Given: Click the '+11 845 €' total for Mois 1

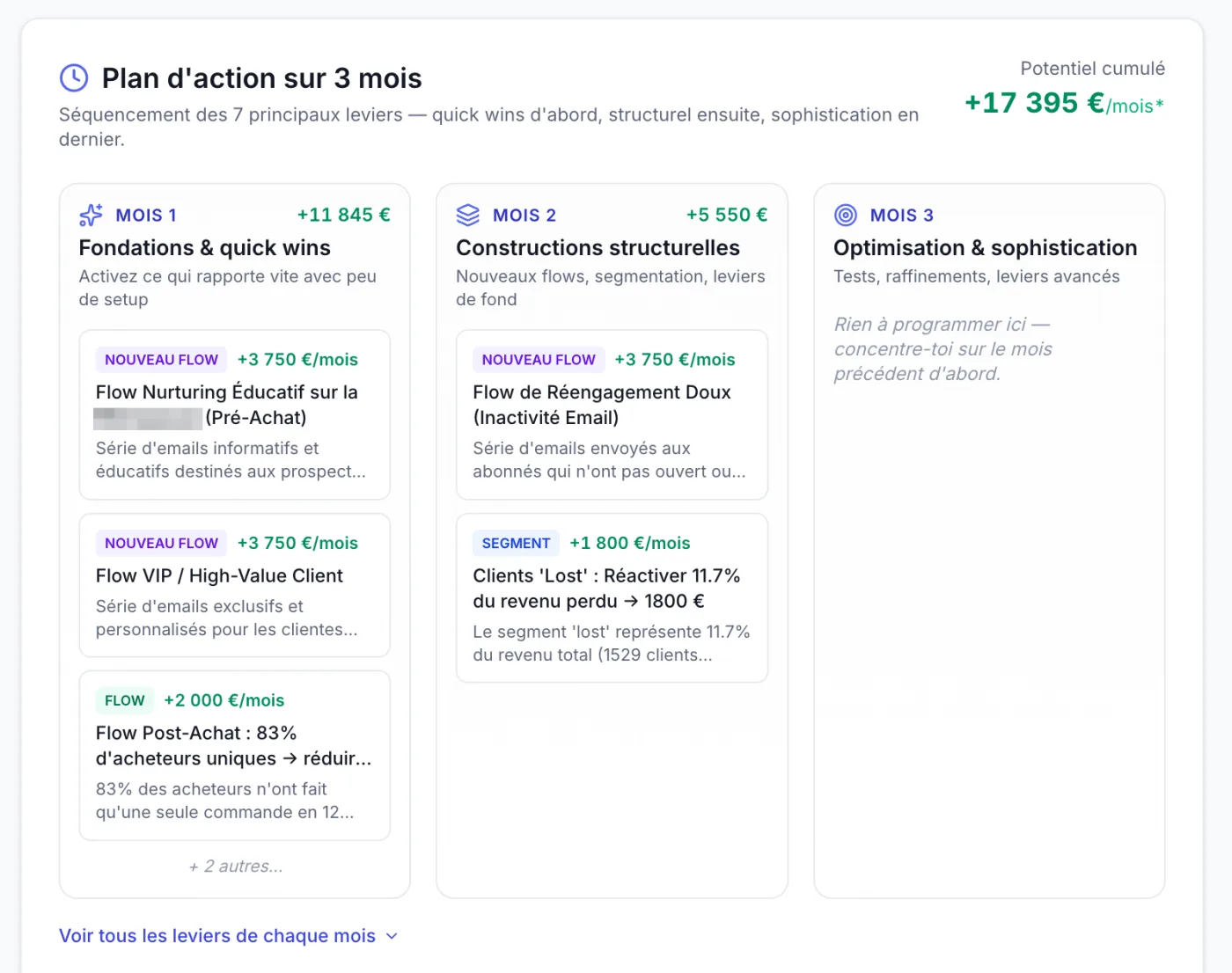Looking at the screenshot, I should pos(343,215).
